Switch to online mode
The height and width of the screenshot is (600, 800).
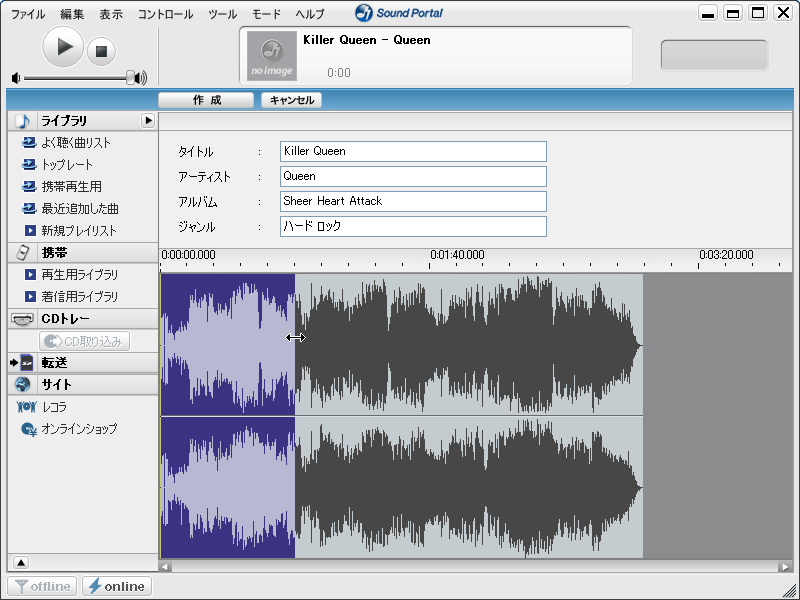(x=116, y=586)
